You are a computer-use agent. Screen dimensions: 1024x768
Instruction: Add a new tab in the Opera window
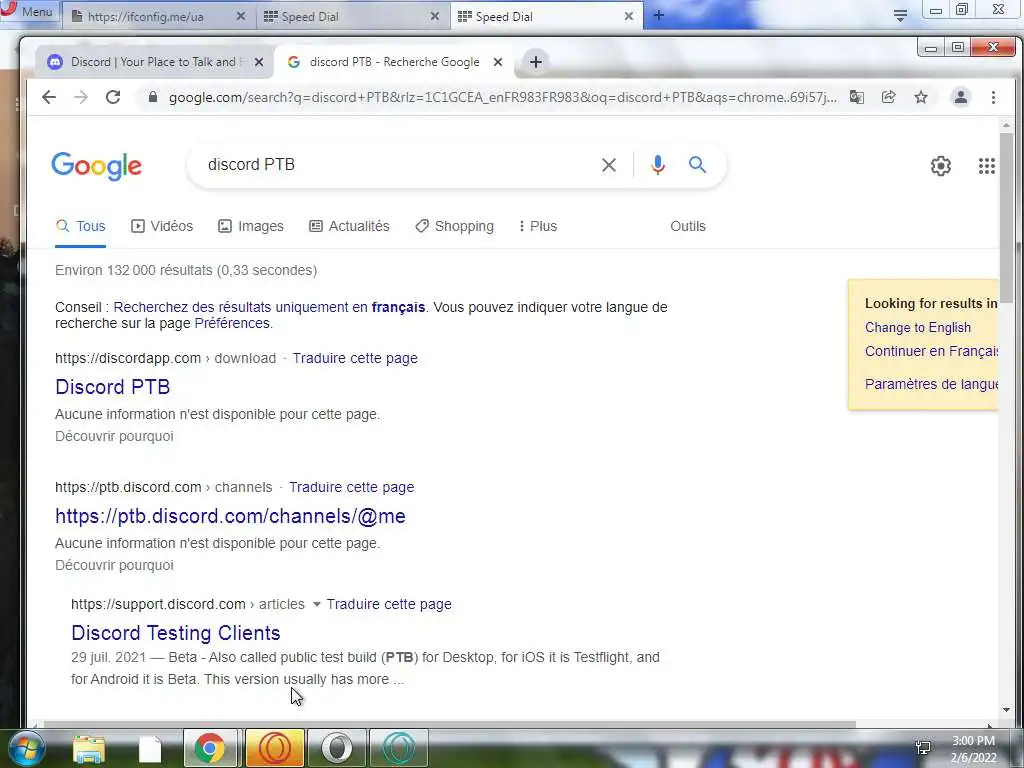click(x=658, y=15)
